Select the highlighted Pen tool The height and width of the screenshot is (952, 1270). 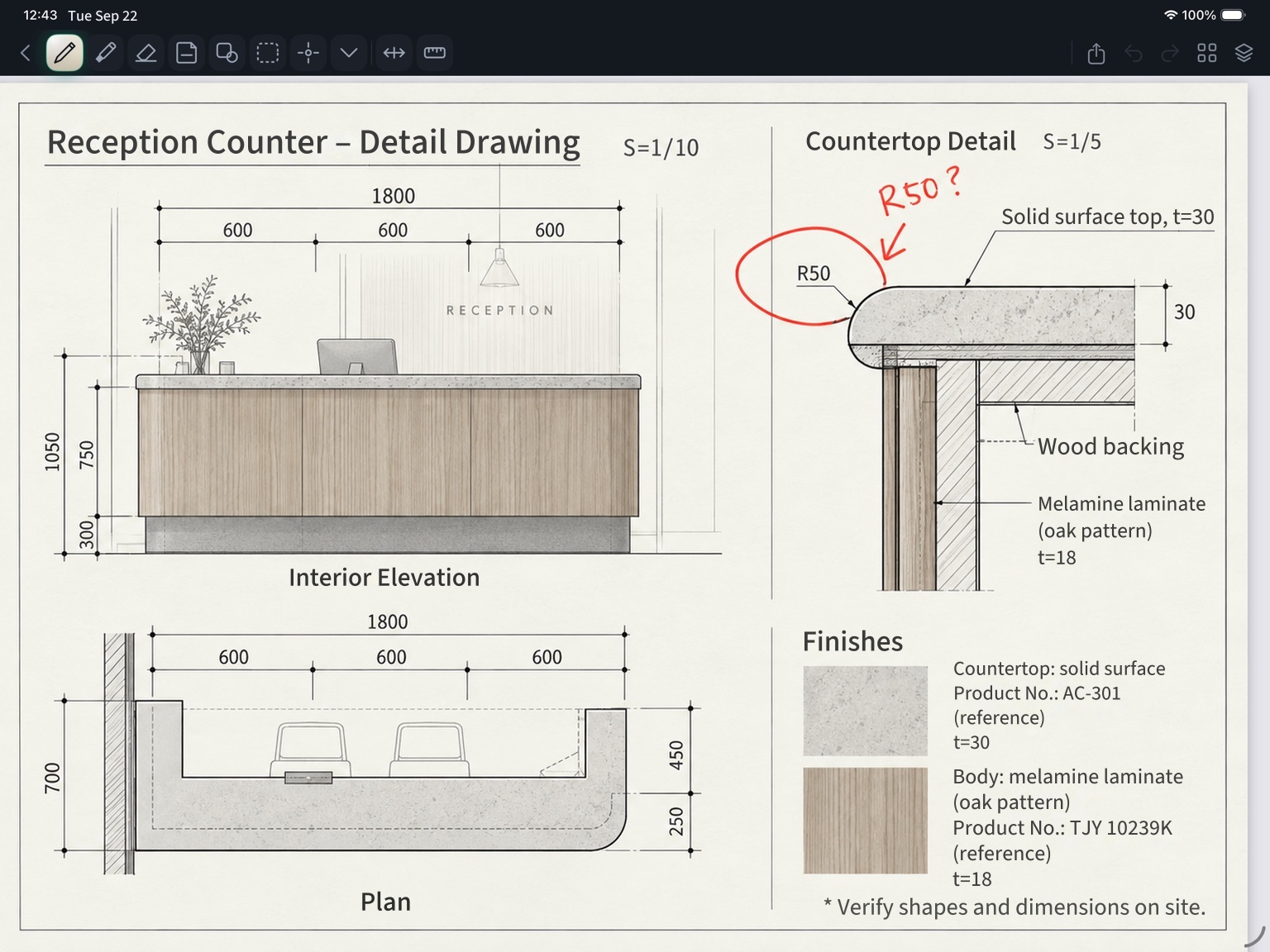[x=64, y=53]
